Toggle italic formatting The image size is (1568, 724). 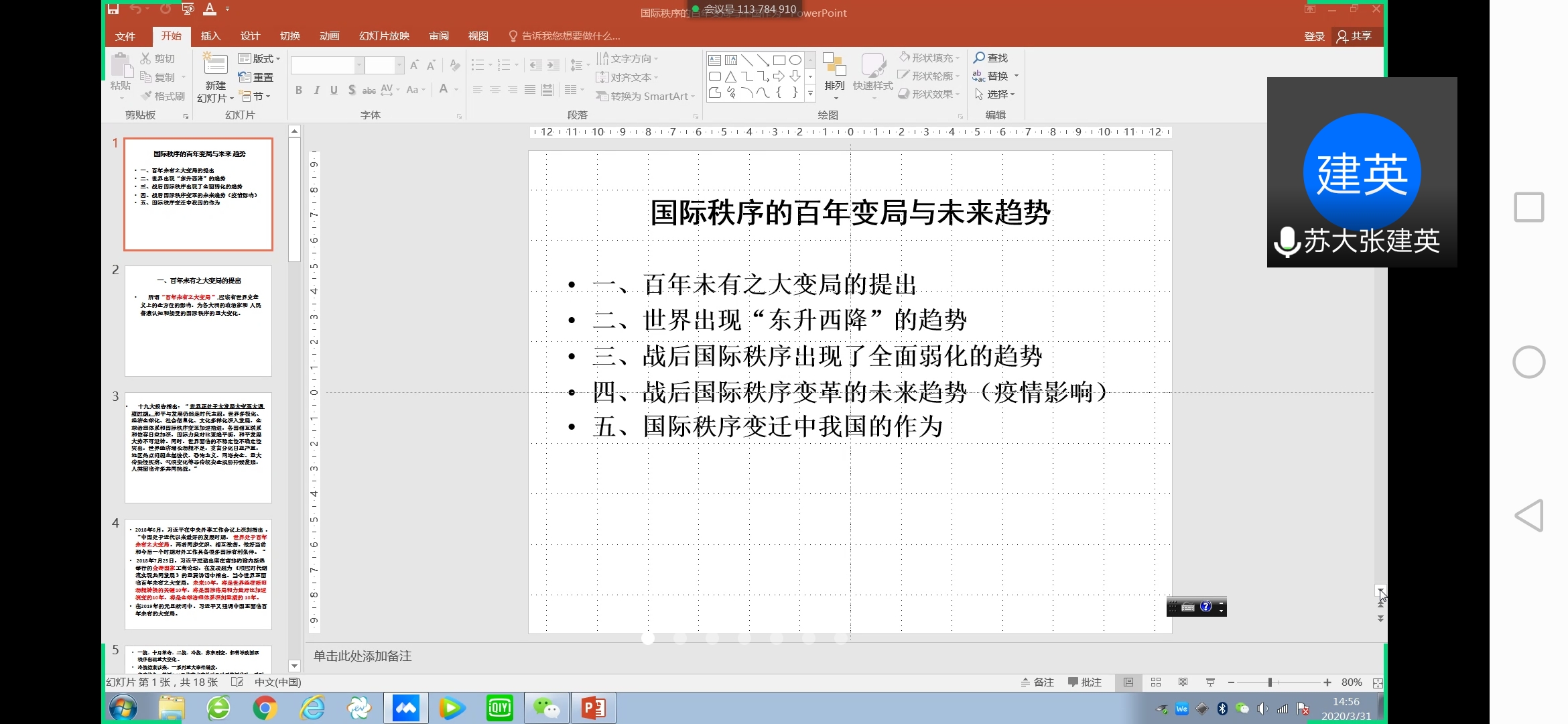(x=316, y=90)
